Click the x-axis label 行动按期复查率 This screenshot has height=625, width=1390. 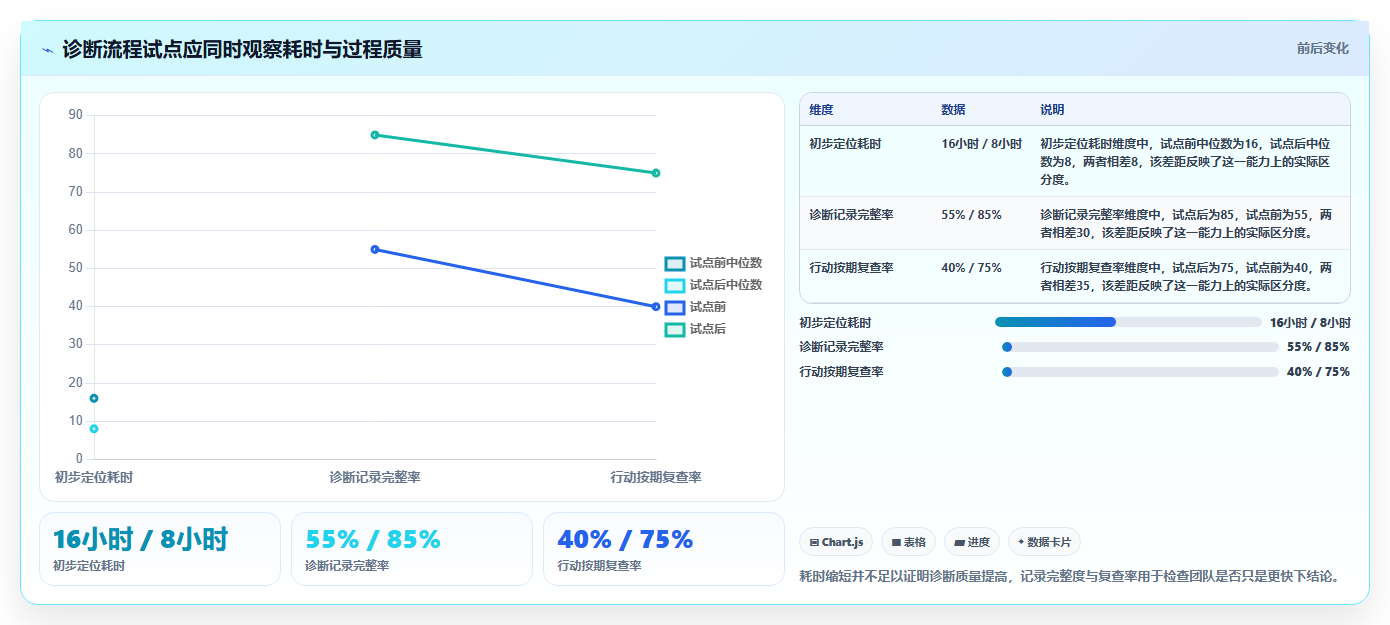[x=656, y=478]
